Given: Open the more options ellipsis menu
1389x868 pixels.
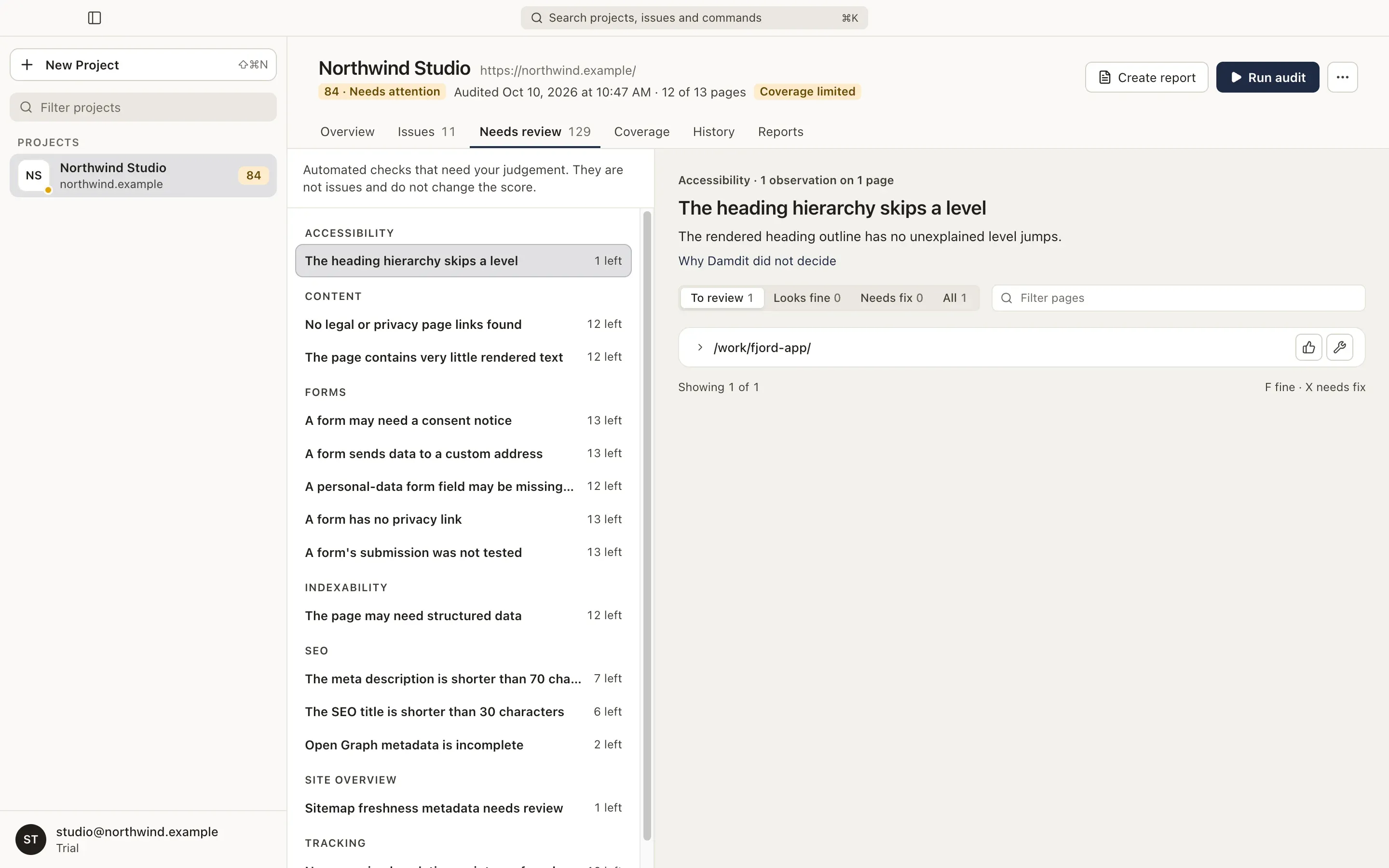Looking at the screenshot, I should pos(1343,77).
